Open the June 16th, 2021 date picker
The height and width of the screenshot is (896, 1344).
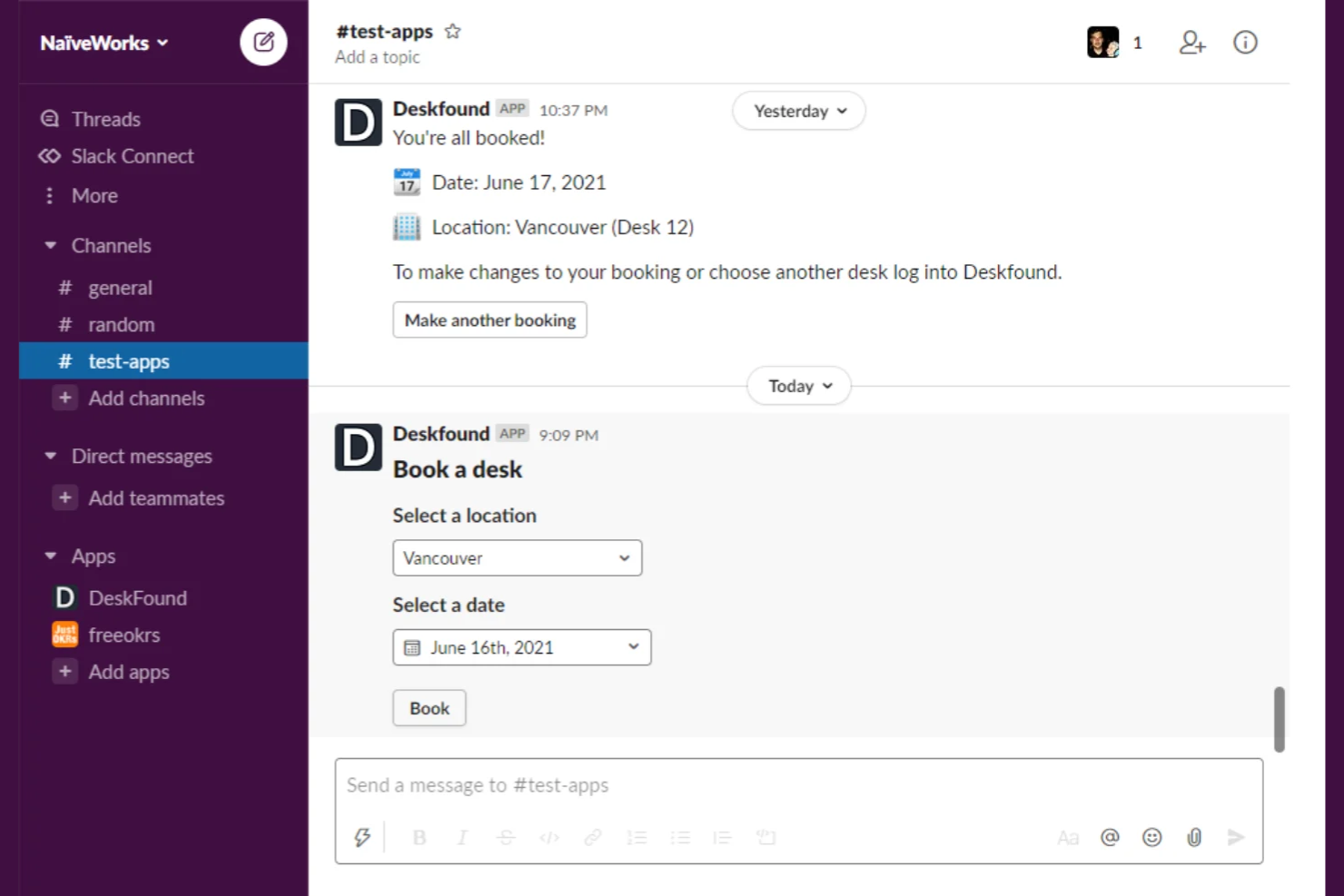coord(521,647)
